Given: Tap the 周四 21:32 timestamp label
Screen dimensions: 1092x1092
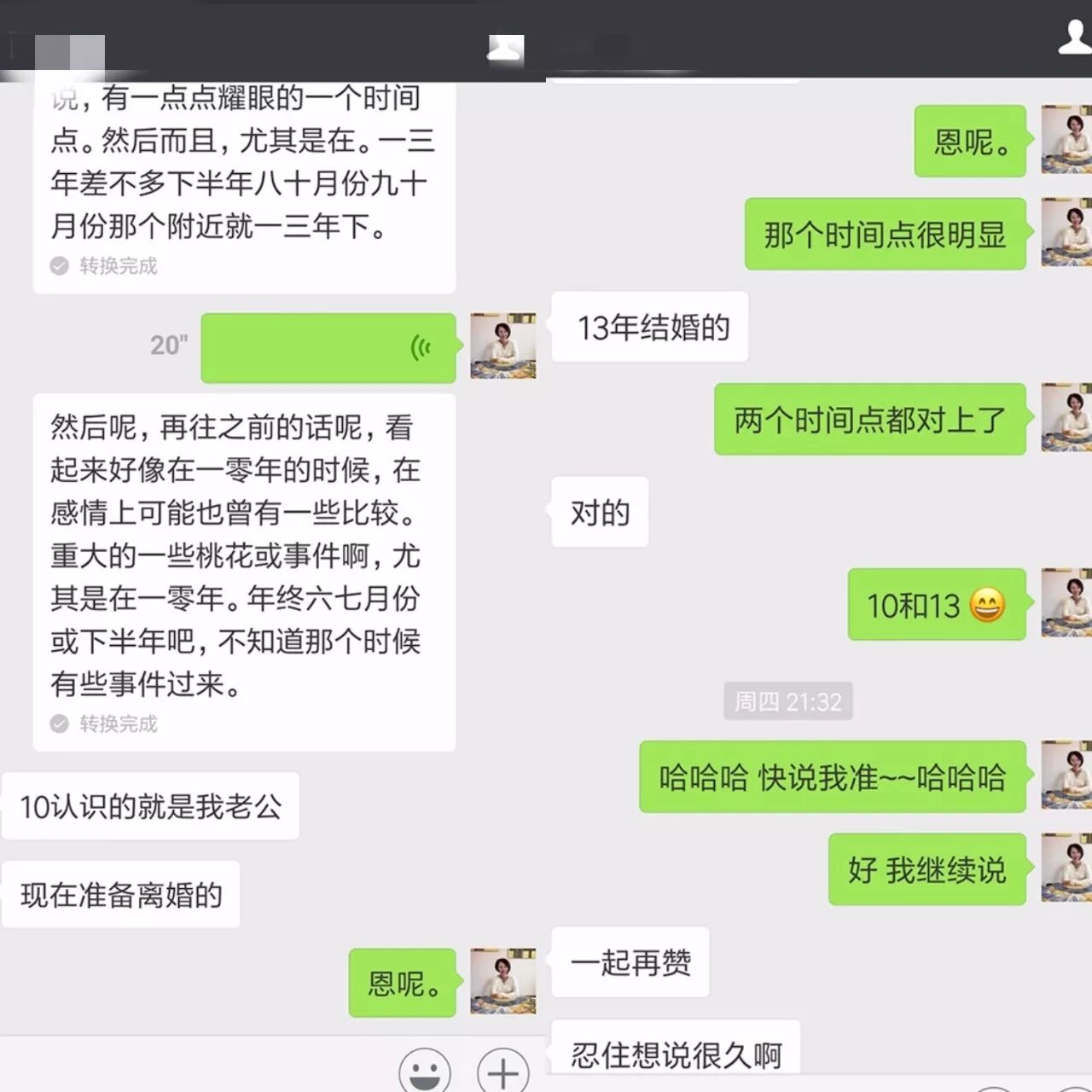Looking at the screenshot, I should 788,701.
